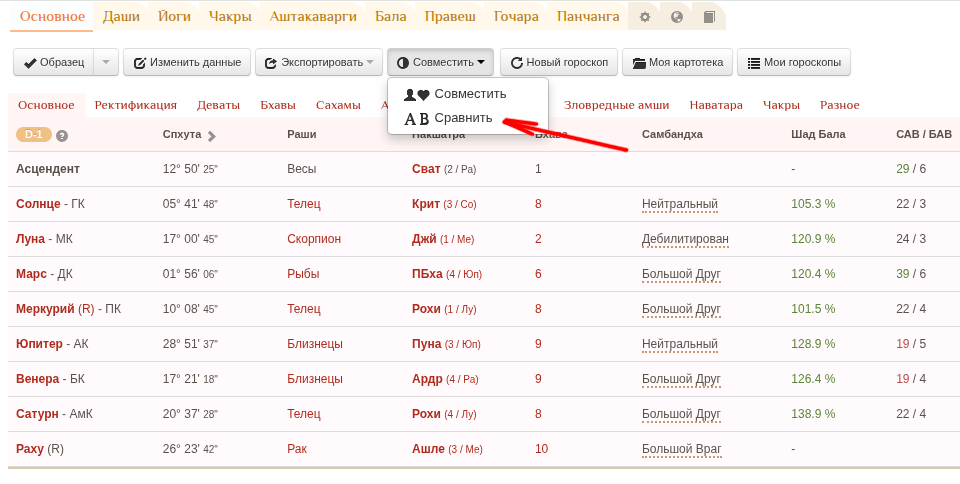Click the 39 / 6 САВ value
This screenshot has height=484, width=960.
click(911, 274)
